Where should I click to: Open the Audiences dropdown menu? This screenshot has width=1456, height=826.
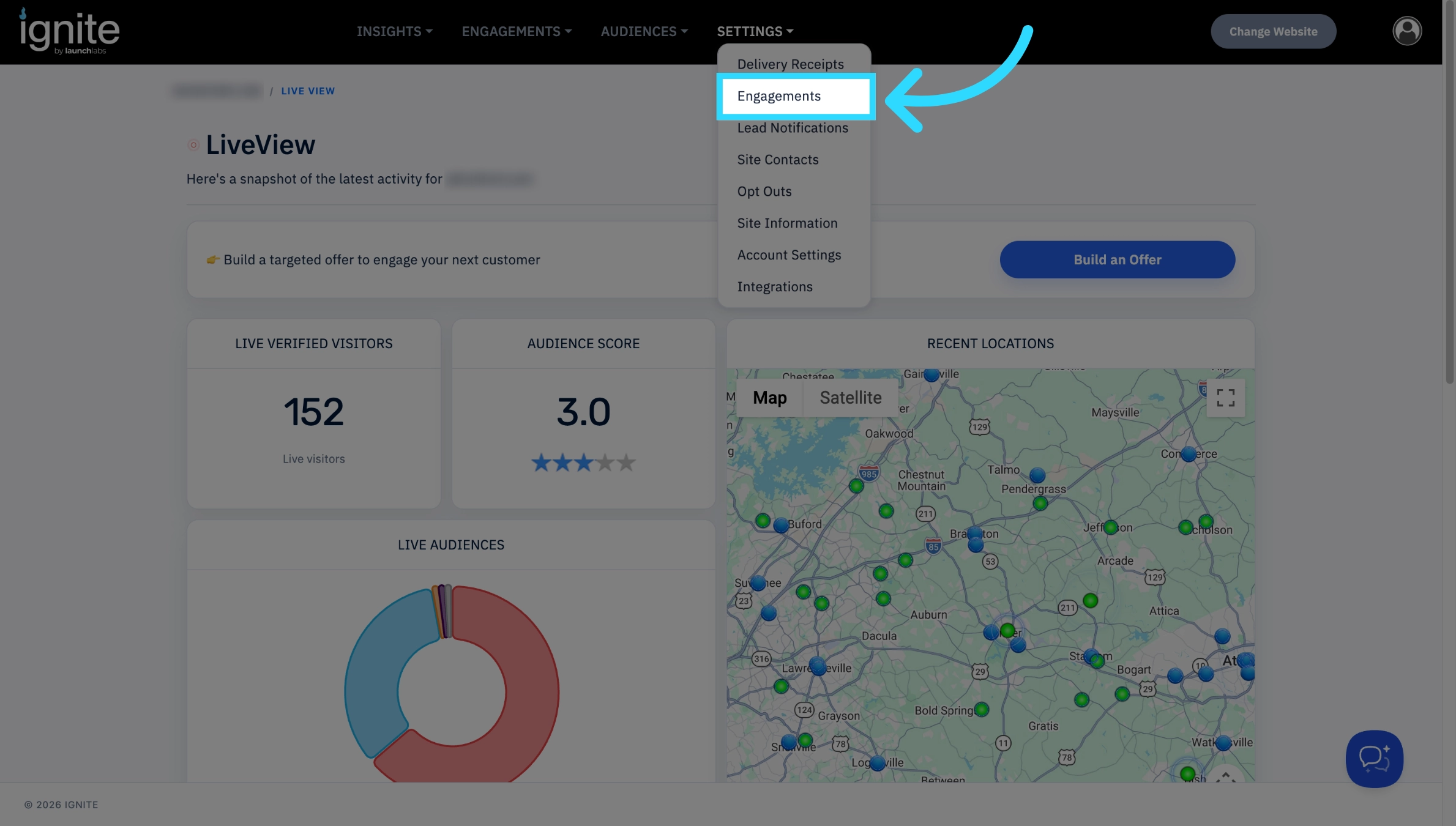click(x=644, y=31)
